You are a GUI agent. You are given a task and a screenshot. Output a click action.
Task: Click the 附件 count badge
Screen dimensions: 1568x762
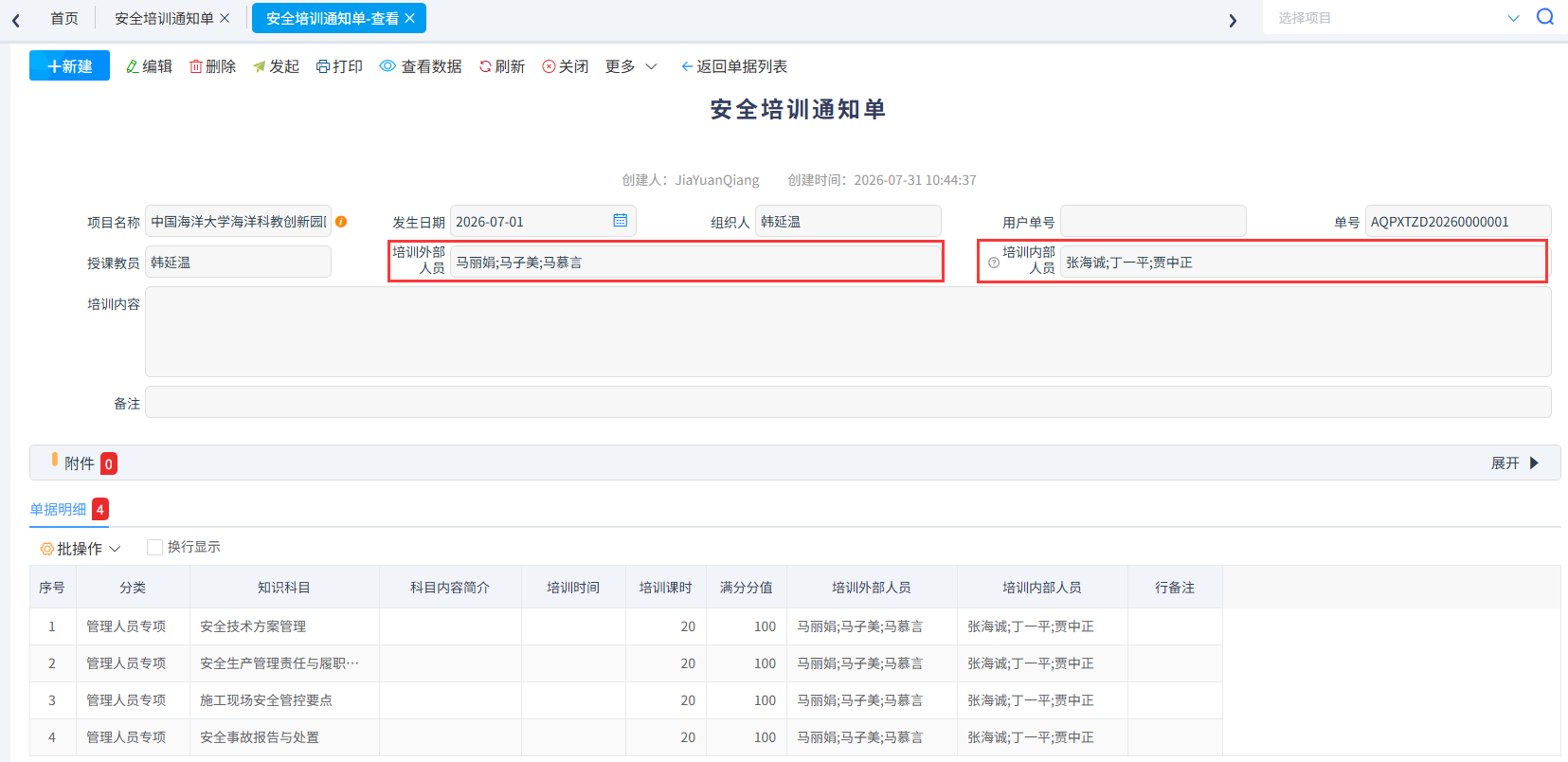[109, 463]
